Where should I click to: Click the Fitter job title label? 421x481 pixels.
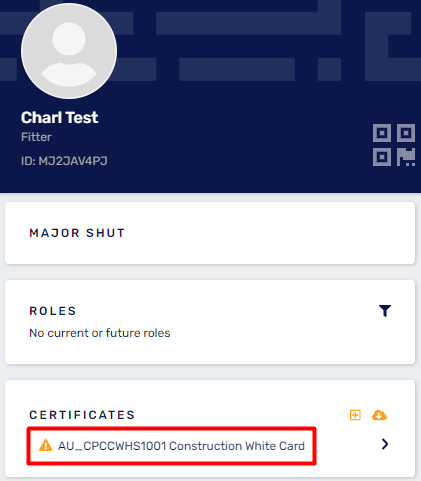pos(36,137)
